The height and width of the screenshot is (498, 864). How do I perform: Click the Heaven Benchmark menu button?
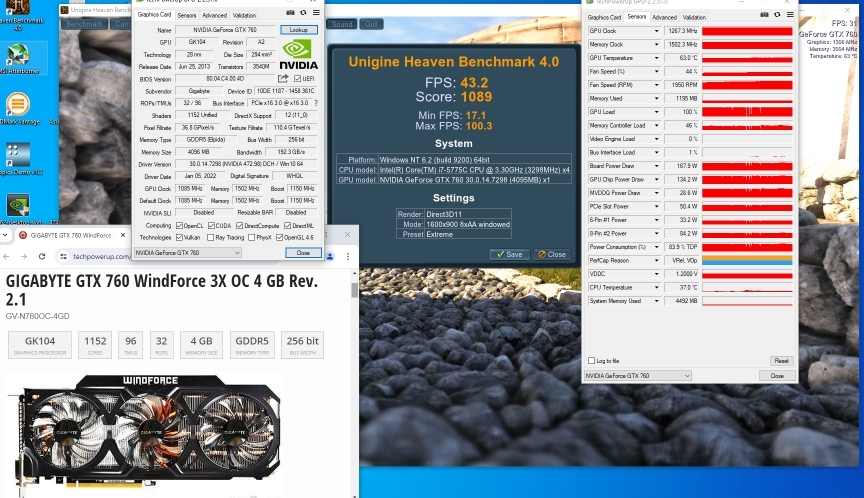pyautogui.click(x=84, y=24)
